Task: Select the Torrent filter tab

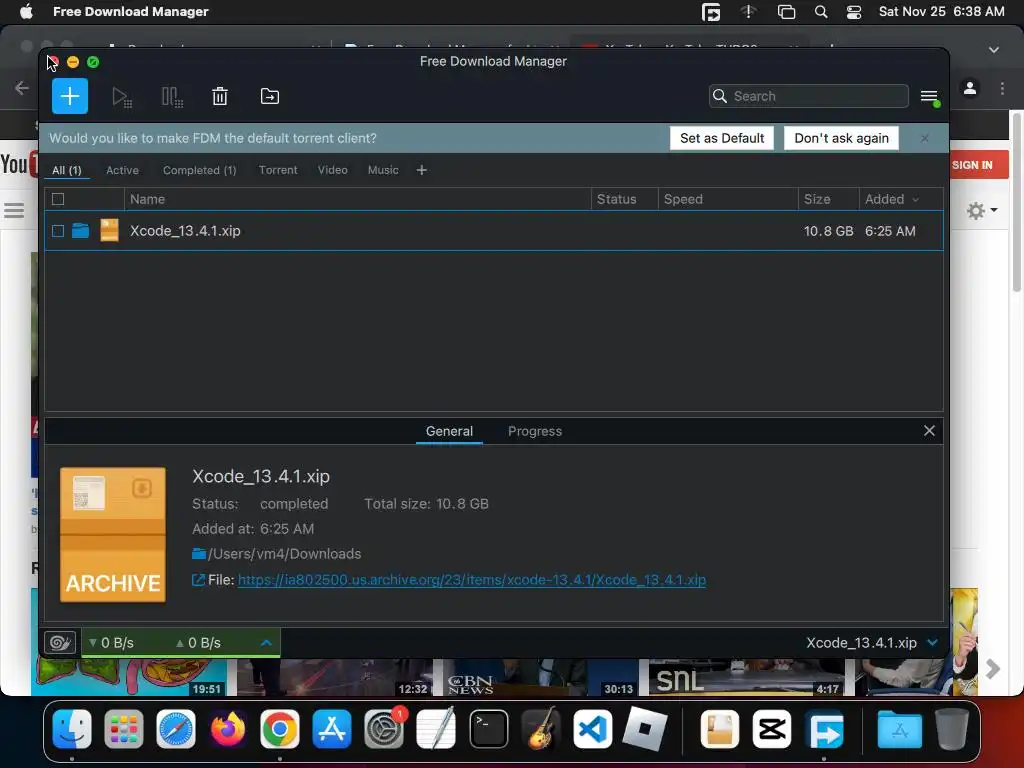Action: tap(278, 170)
